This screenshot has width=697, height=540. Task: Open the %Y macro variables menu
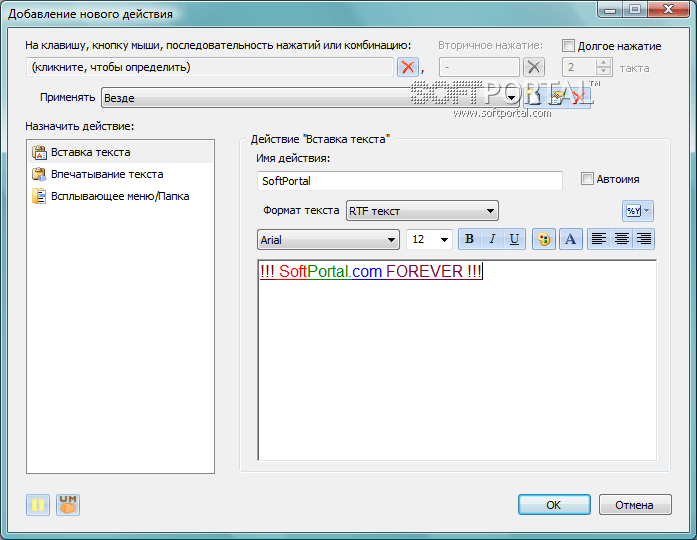pyautogui.click(x=637, y=211)
